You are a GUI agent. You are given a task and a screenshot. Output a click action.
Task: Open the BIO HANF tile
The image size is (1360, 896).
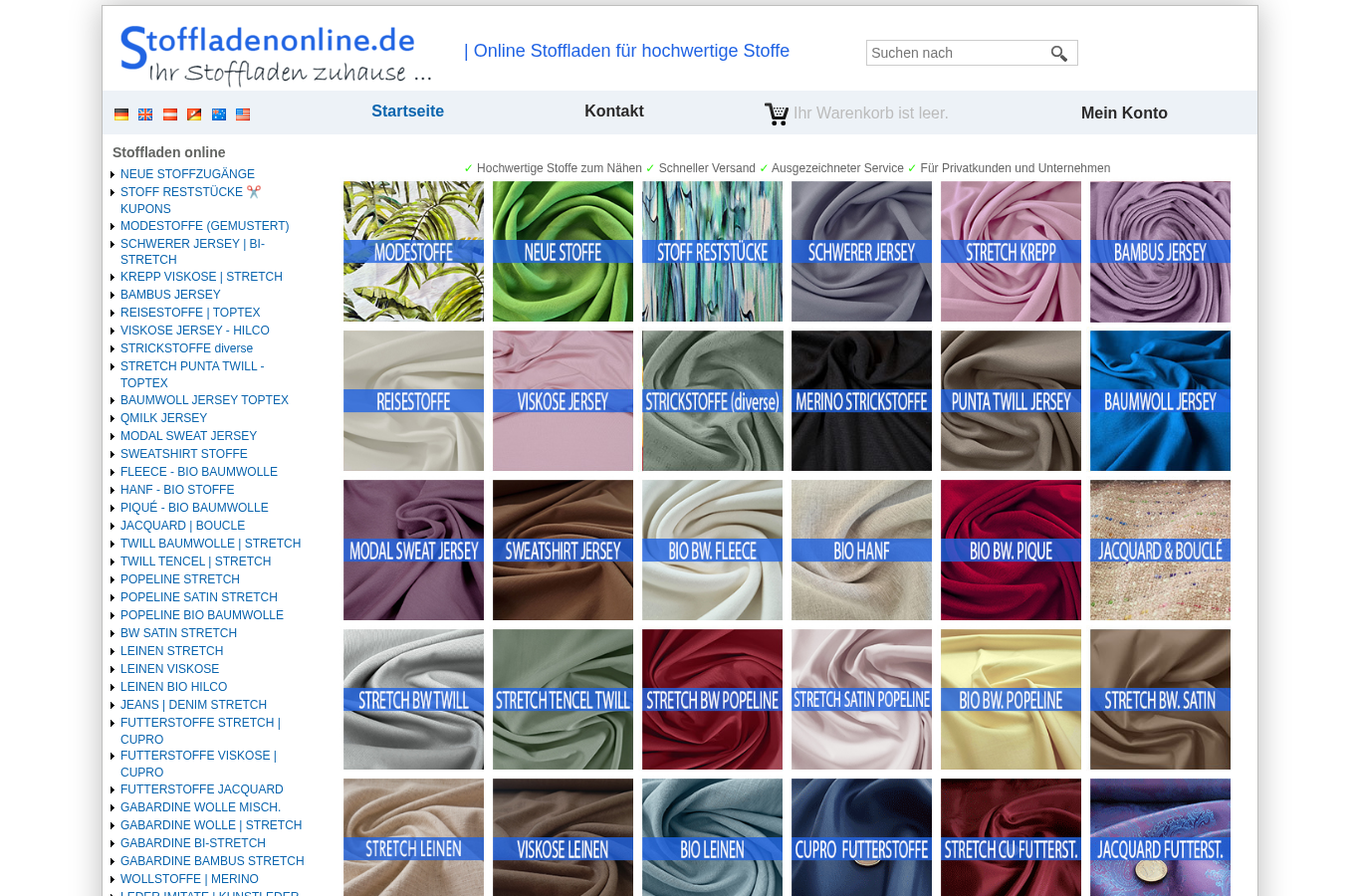pyautogui.click(x=861, y=550)
